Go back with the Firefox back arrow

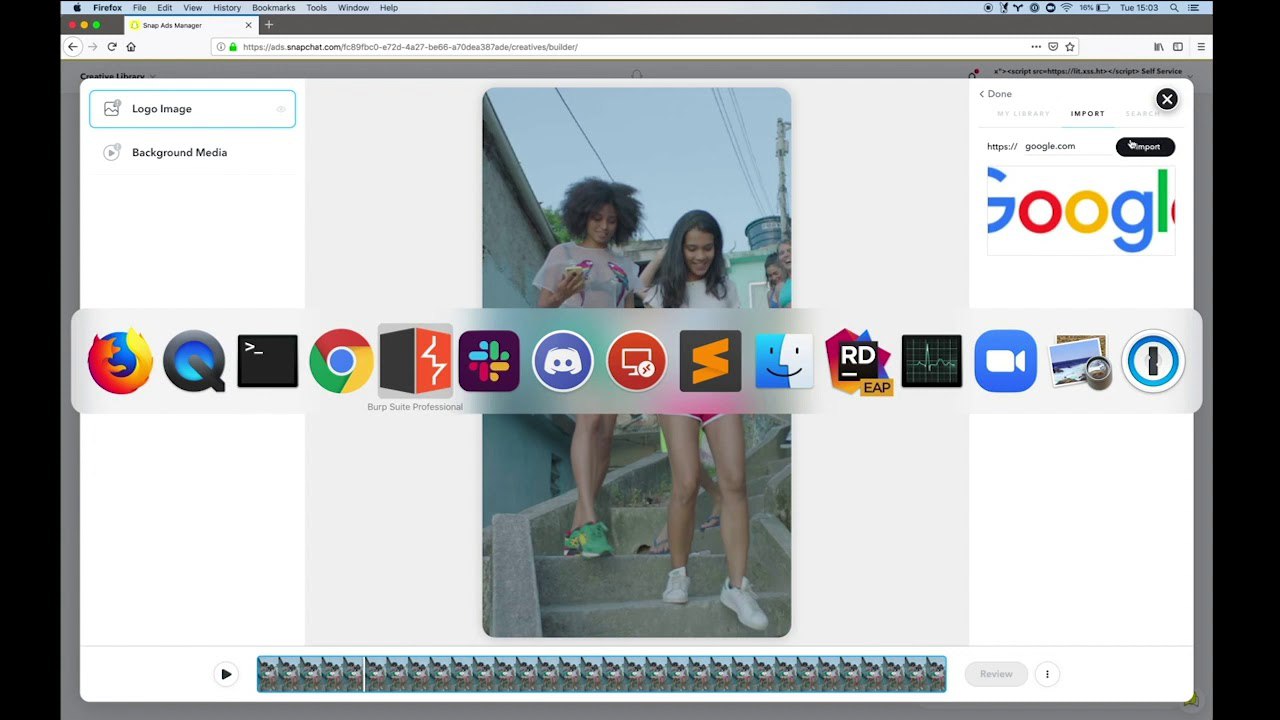click(x=73, y=47)
